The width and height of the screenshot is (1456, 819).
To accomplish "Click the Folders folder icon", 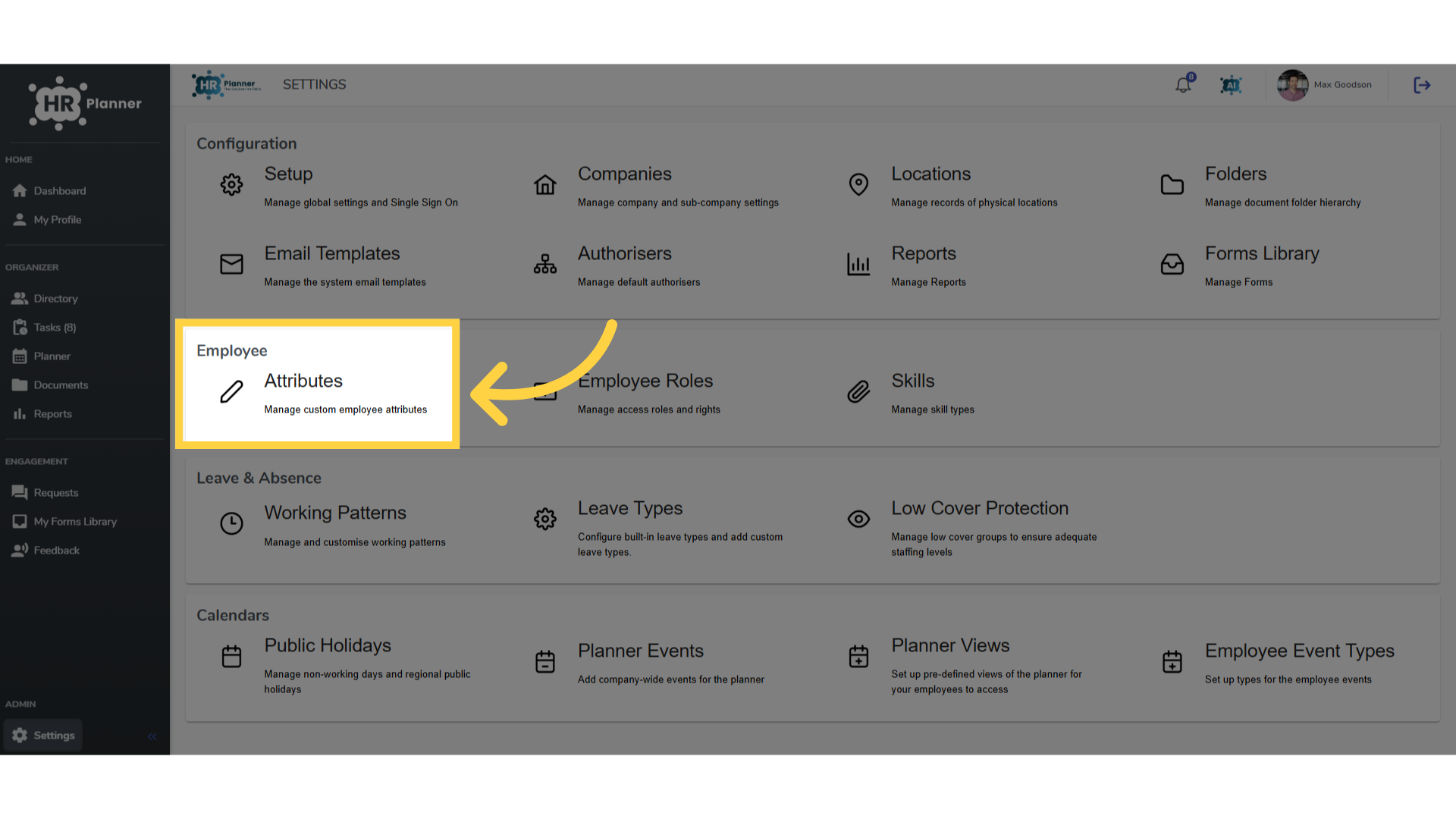I will (1172, 184).
